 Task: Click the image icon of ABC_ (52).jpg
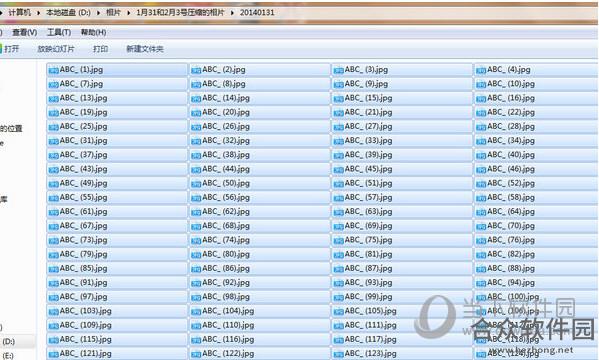[481, 184]
